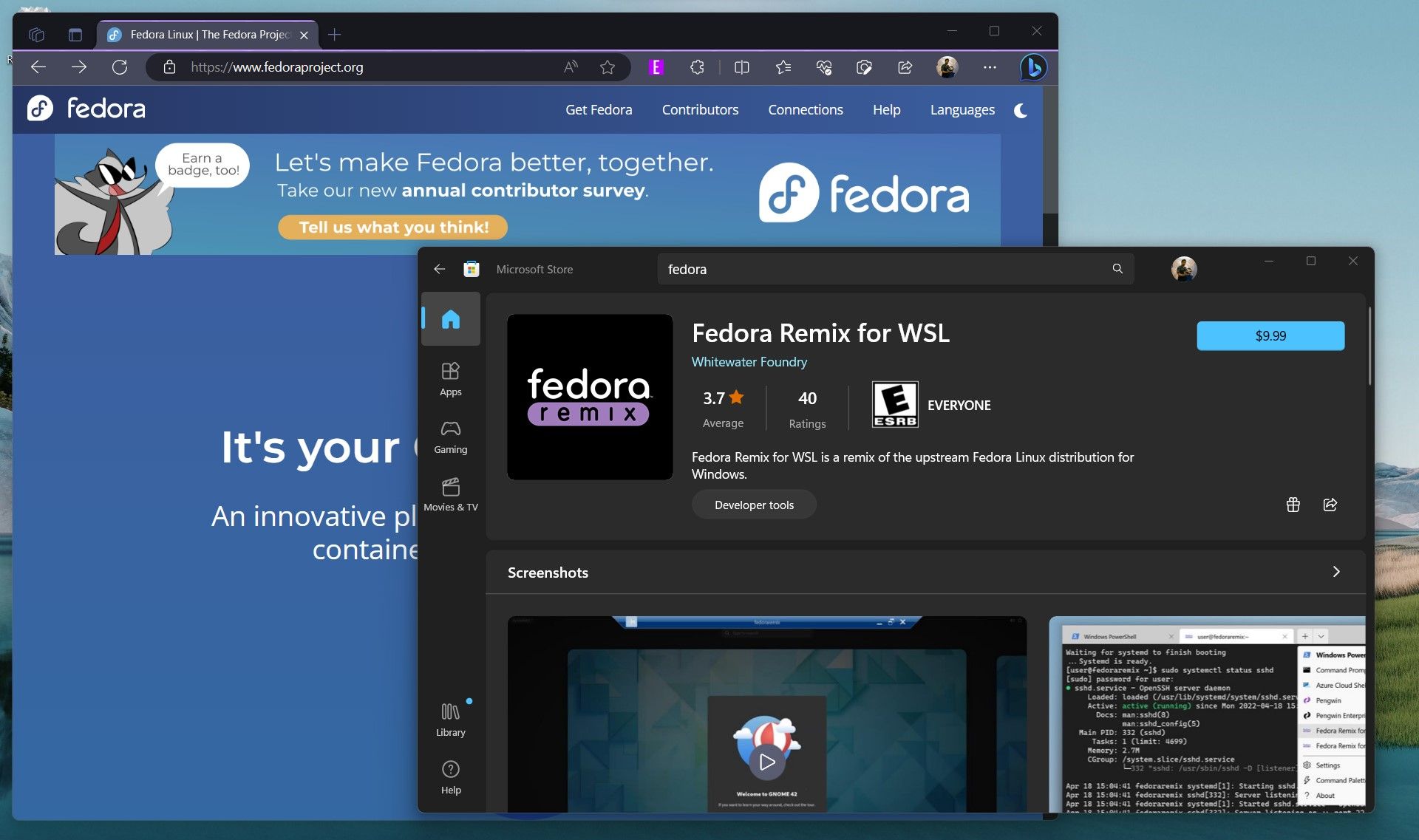Click the search magnifier icon in Microsoft Store
This screenshot has height=840, width=1419.
click(1117, 268)
